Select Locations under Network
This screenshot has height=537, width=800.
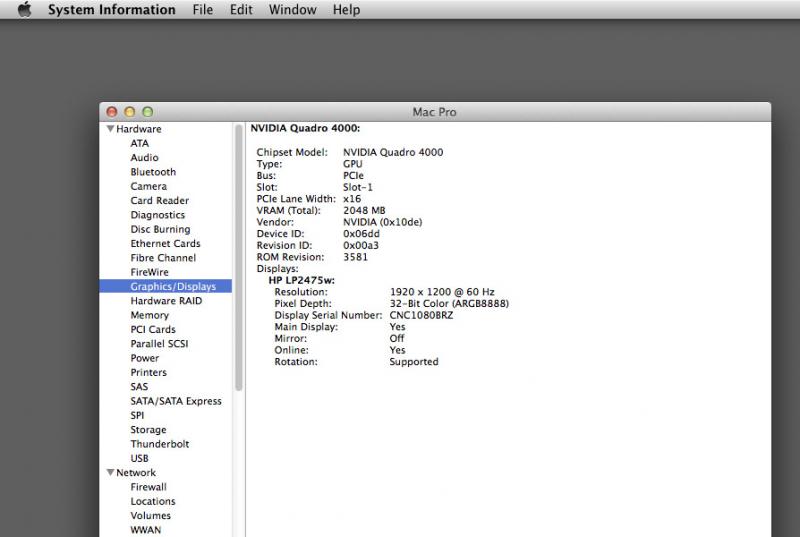coord(153,501)
